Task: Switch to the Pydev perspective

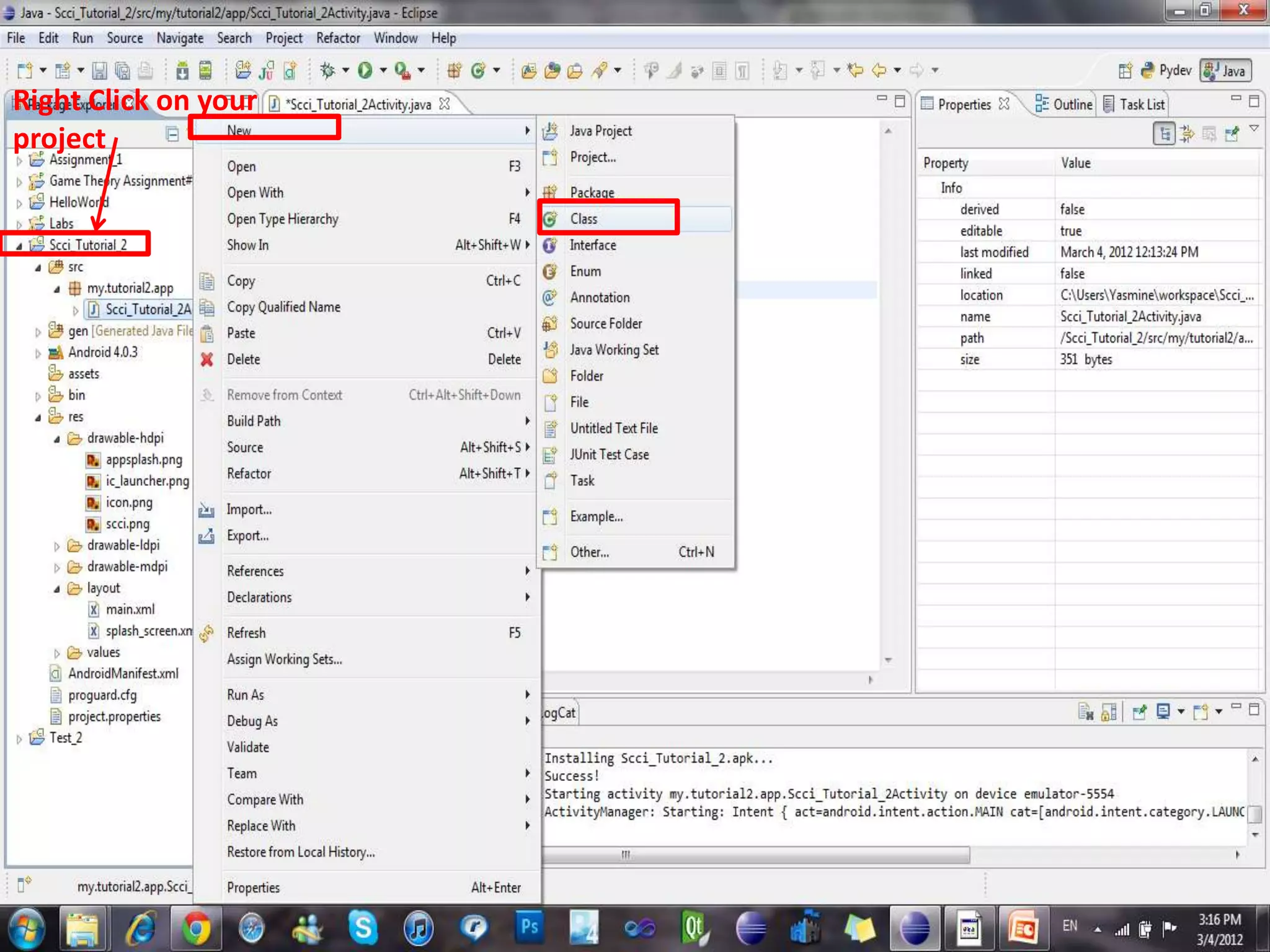Action: (1166, 71)
